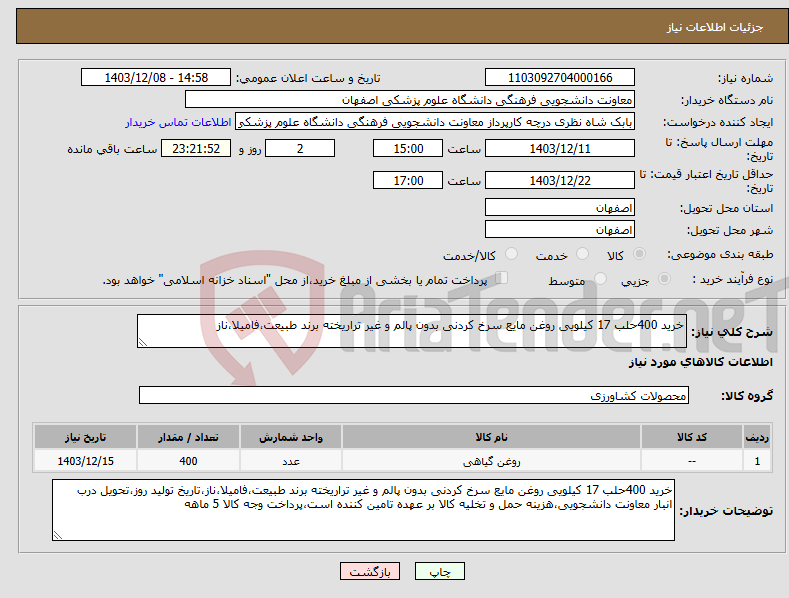Viewport: 789px width, 598px height.
Task: Click the ردیف column header
Action: [757, 437]
